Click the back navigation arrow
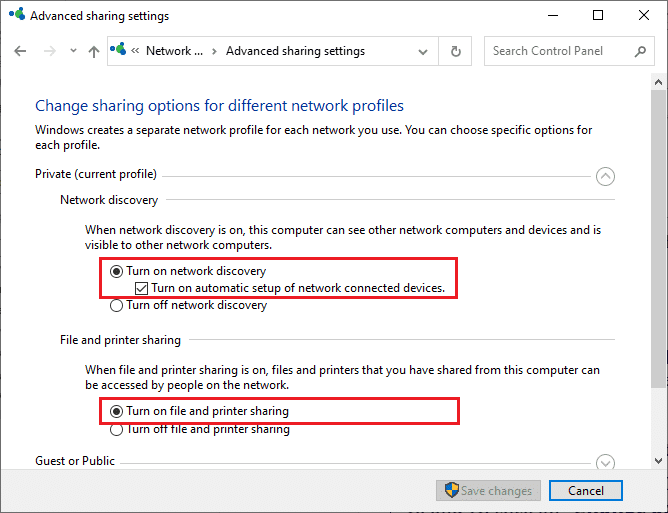 (21, 51)
